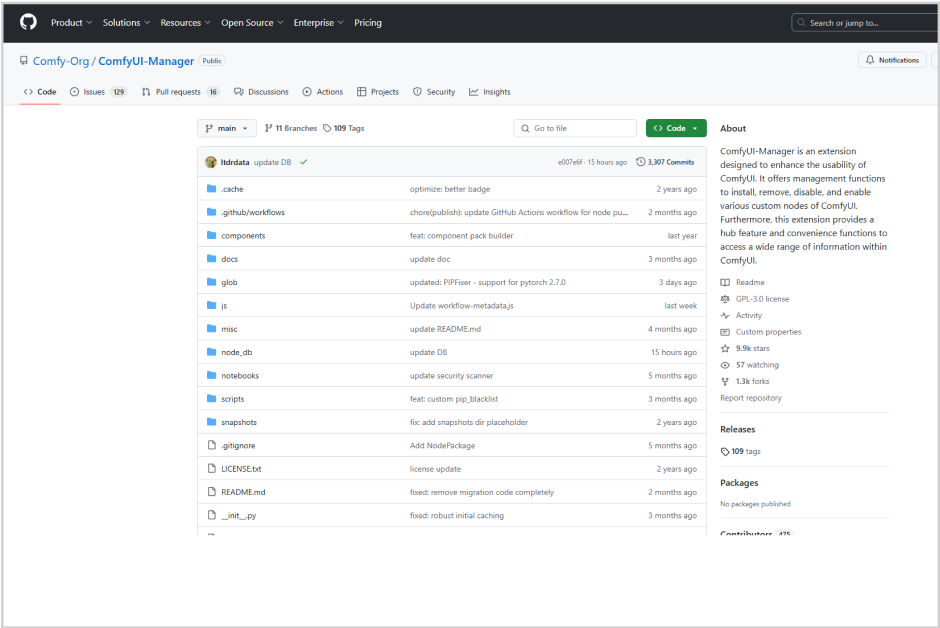Viewport: 940px width, 628px height.
Task: Open ltdrdata author profile link
Action: click(234, 162)
